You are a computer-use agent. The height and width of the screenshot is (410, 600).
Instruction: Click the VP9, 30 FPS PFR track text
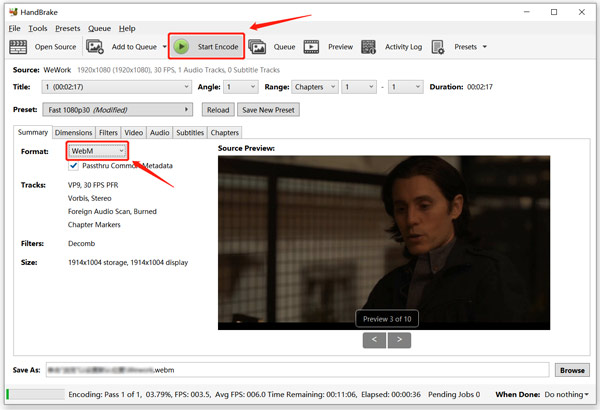[x=93, y=185]
